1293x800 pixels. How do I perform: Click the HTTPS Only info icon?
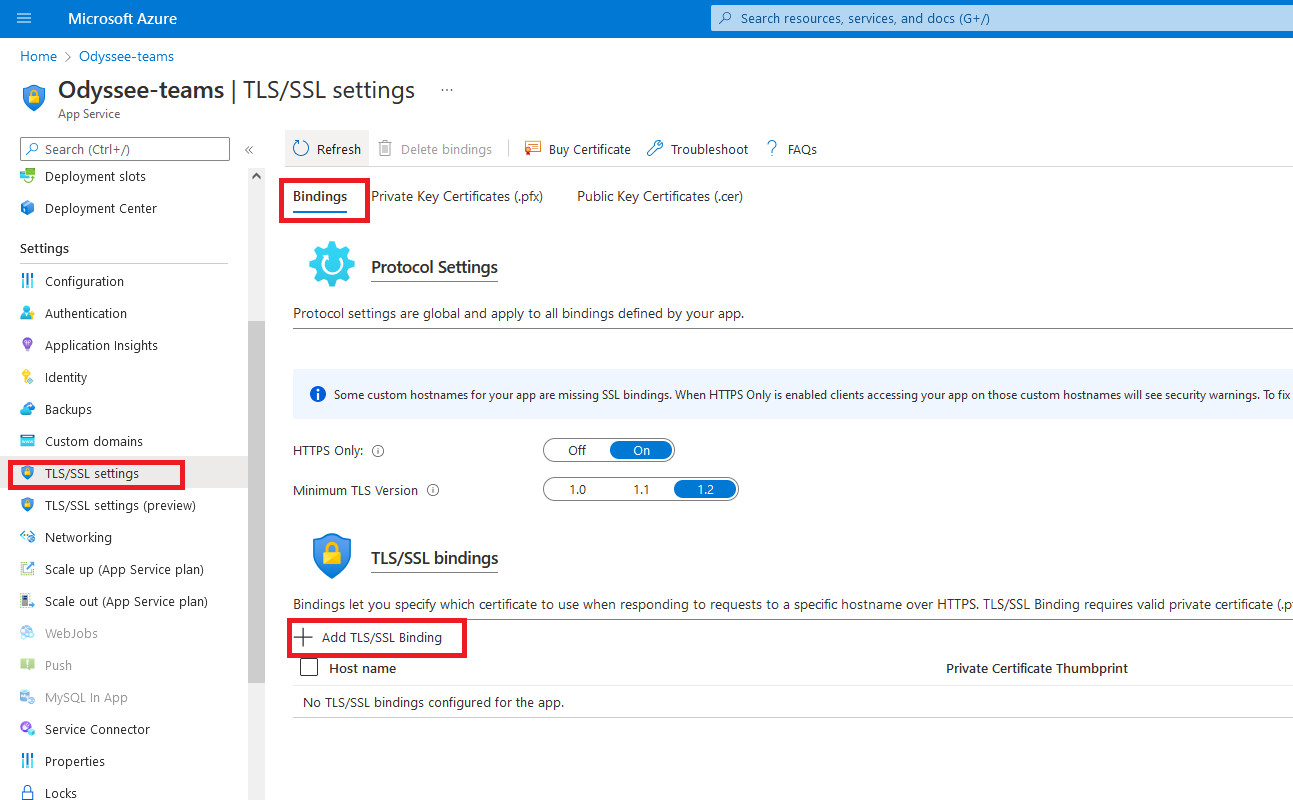[378, 451]
